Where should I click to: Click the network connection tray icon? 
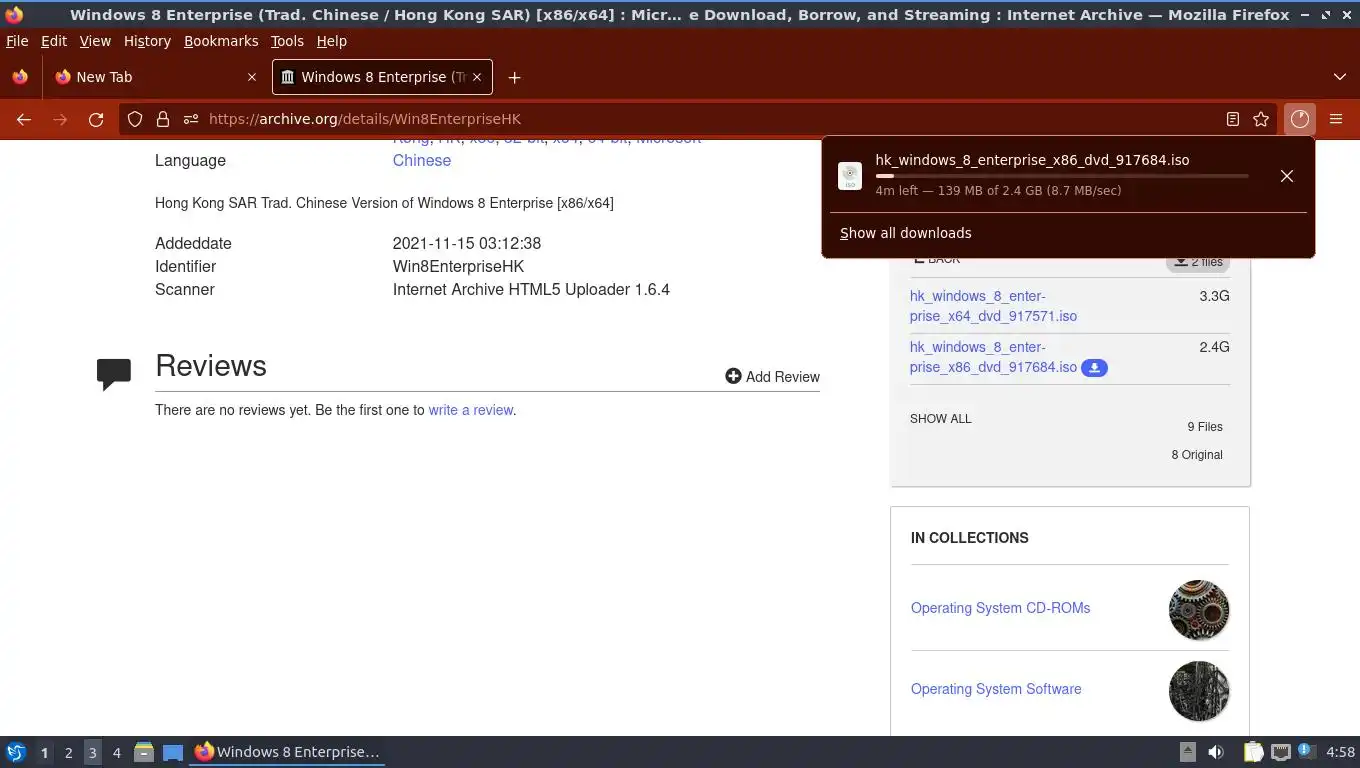tap(1281, 752)
